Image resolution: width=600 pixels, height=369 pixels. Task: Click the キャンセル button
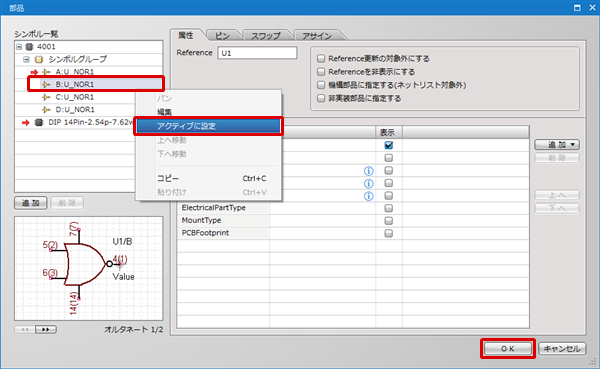pos(562,349)
